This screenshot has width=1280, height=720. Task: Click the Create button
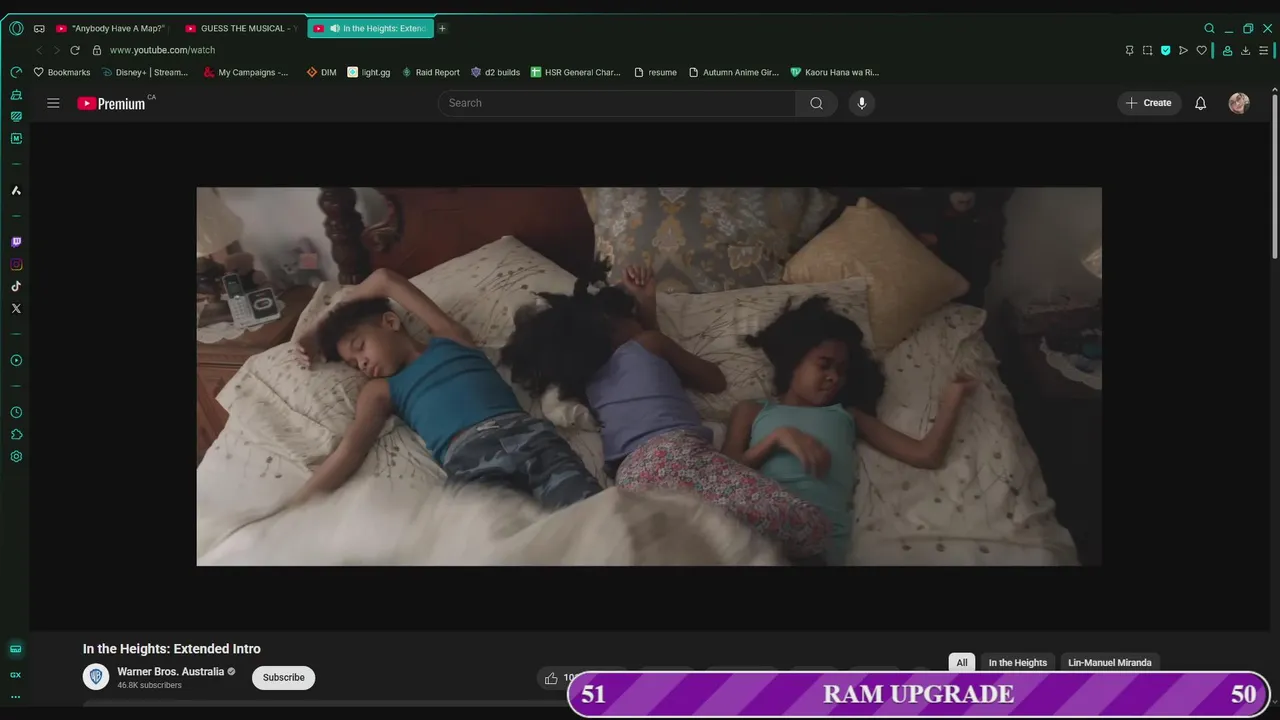click(1149, 103)
